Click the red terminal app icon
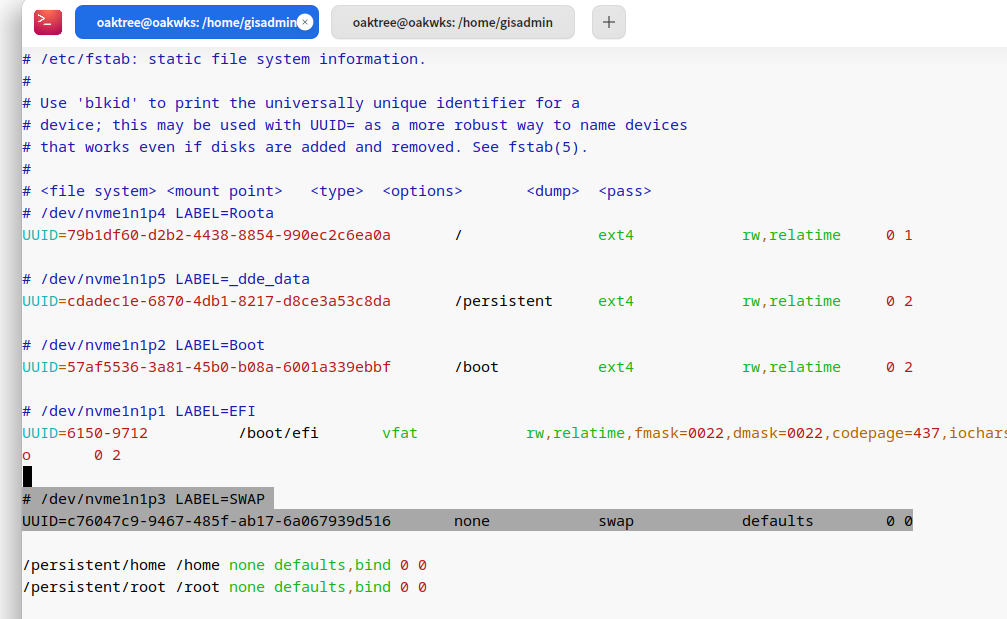1007x619 pixels. (48, 22)
